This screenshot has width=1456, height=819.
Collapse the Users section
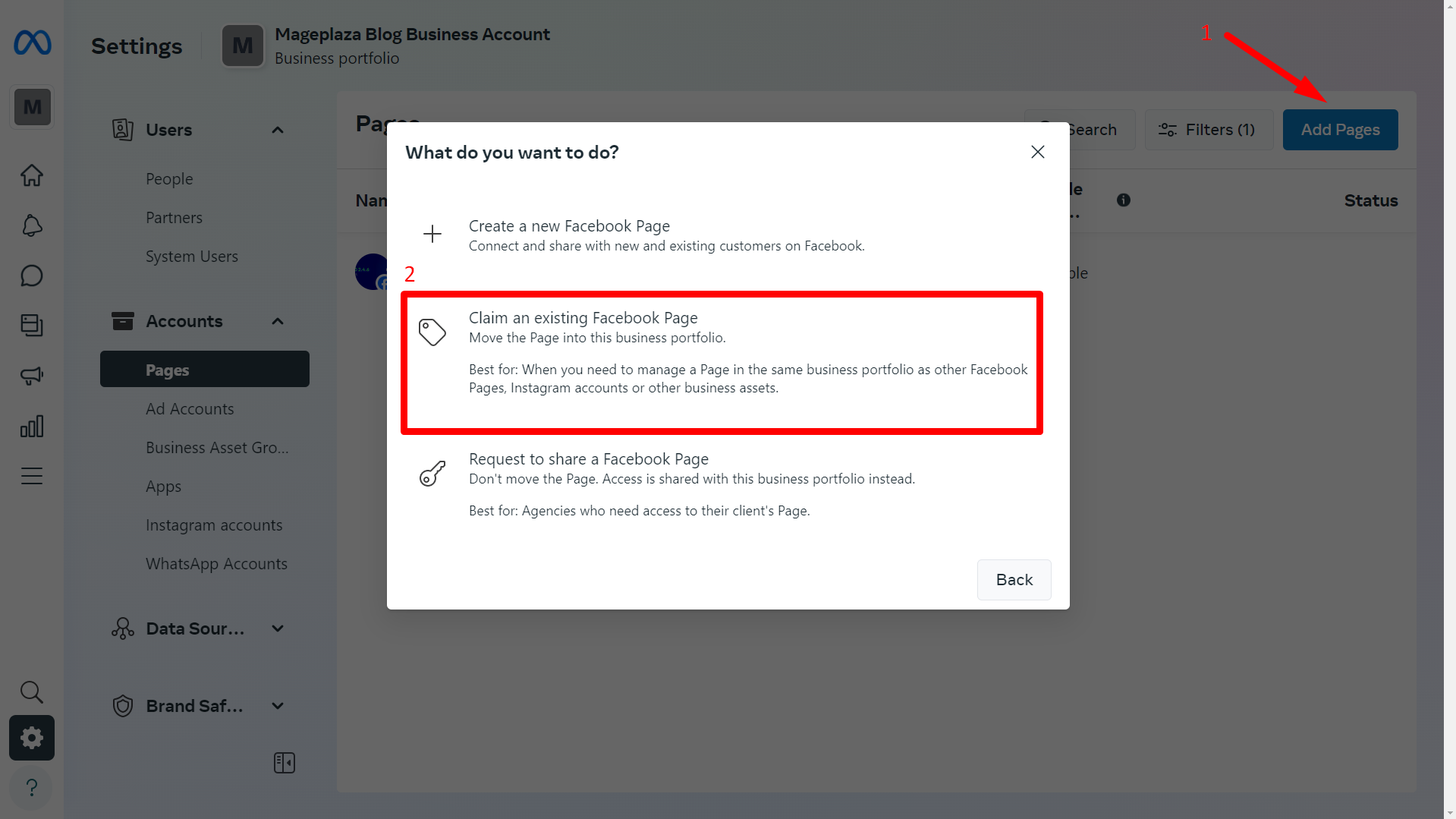(278, 130)
